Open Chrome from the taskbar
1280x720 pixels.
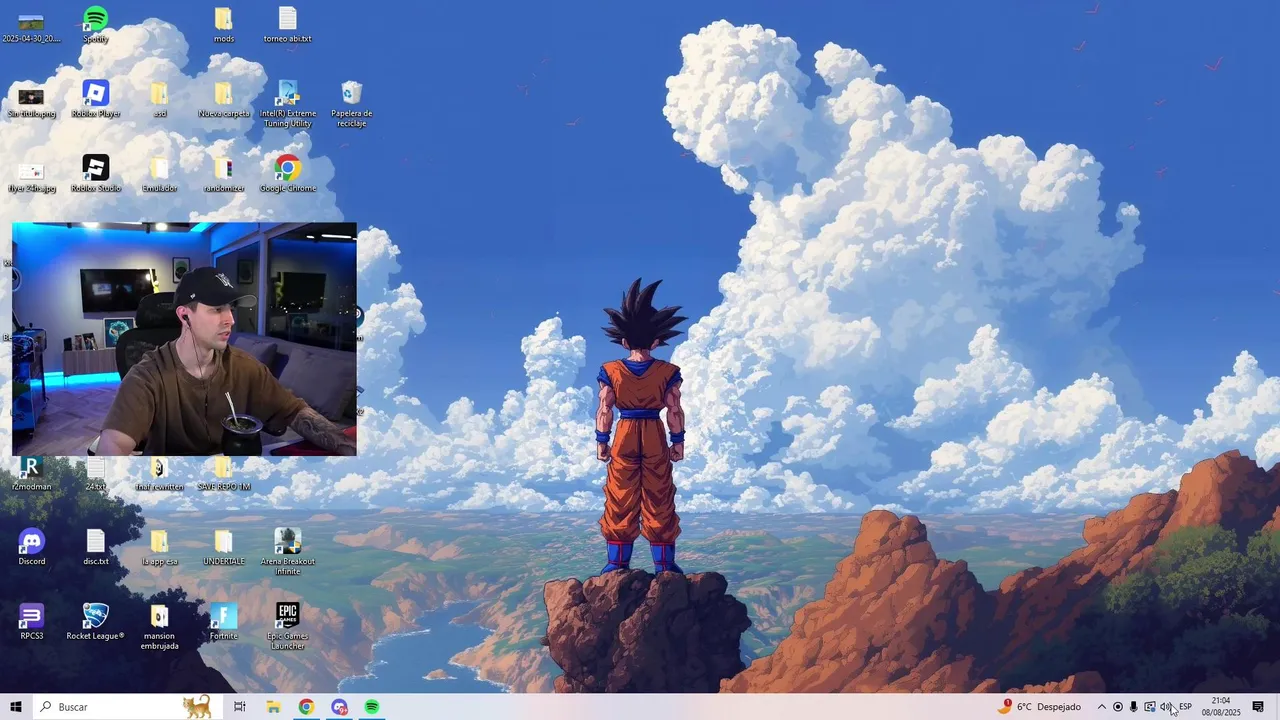tap(306, 707)
